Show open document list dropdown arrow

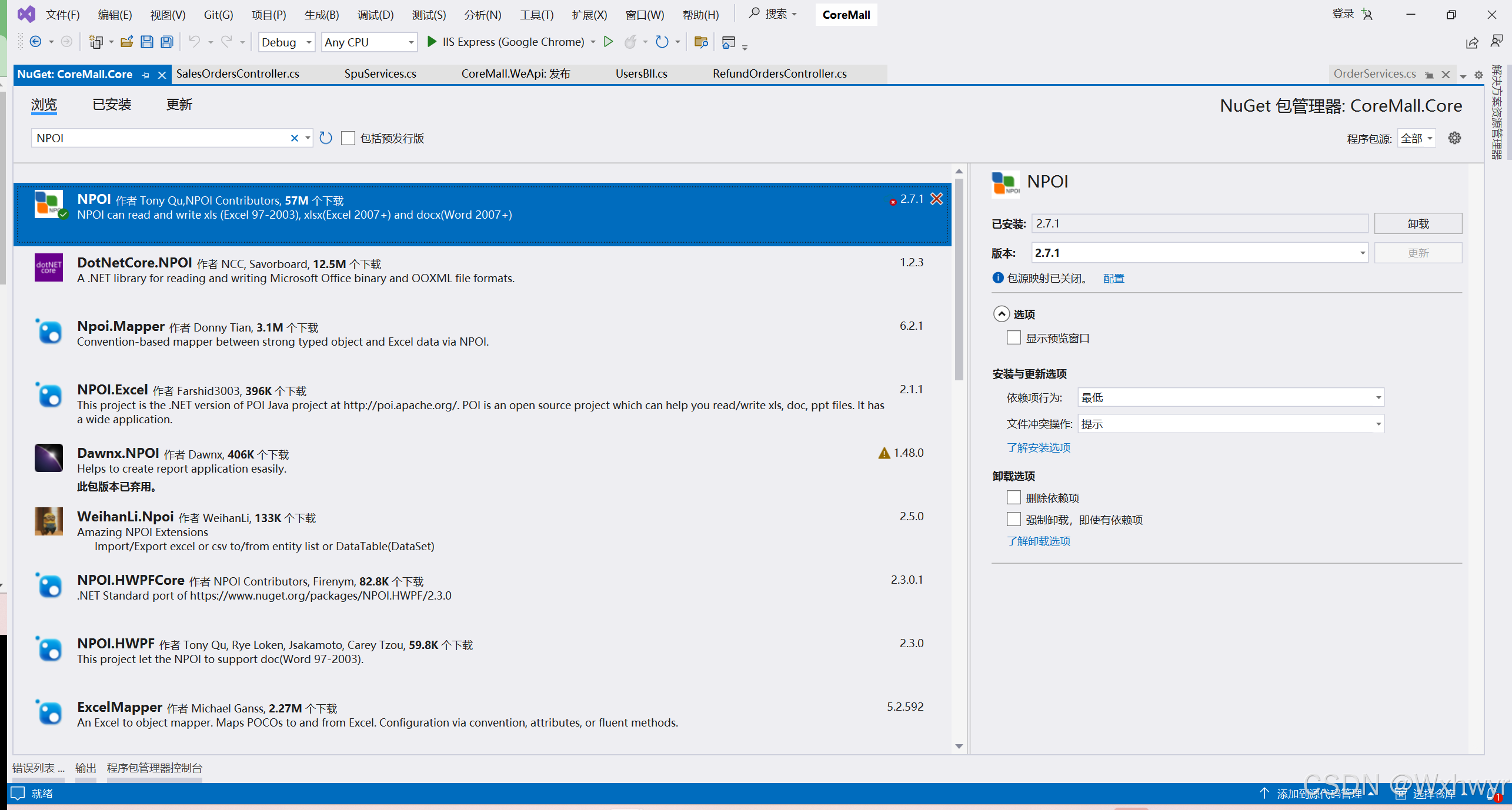[1463, 76]
